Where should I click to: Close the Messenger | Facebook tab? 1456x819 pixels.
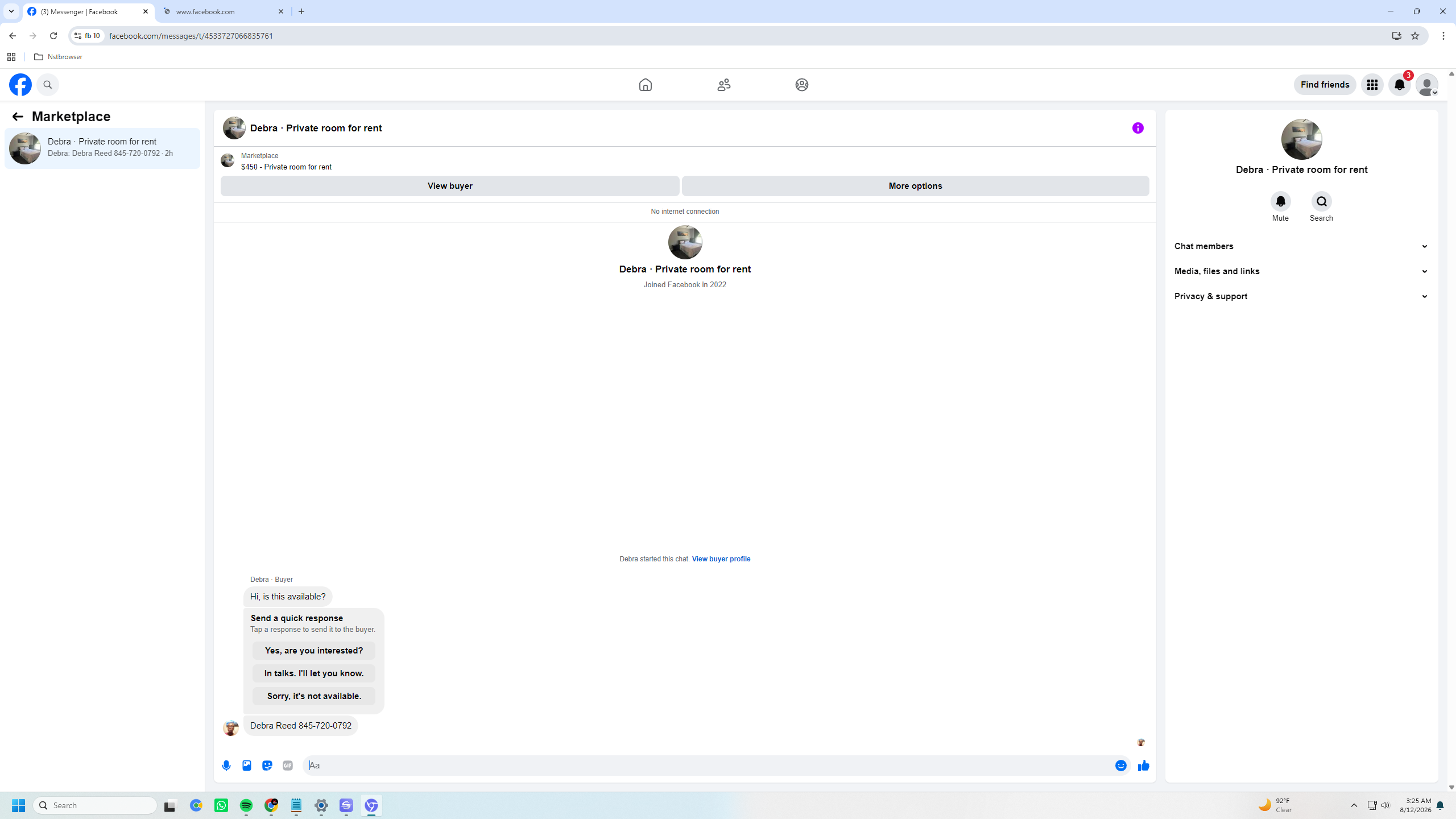[x=146, y=11]
